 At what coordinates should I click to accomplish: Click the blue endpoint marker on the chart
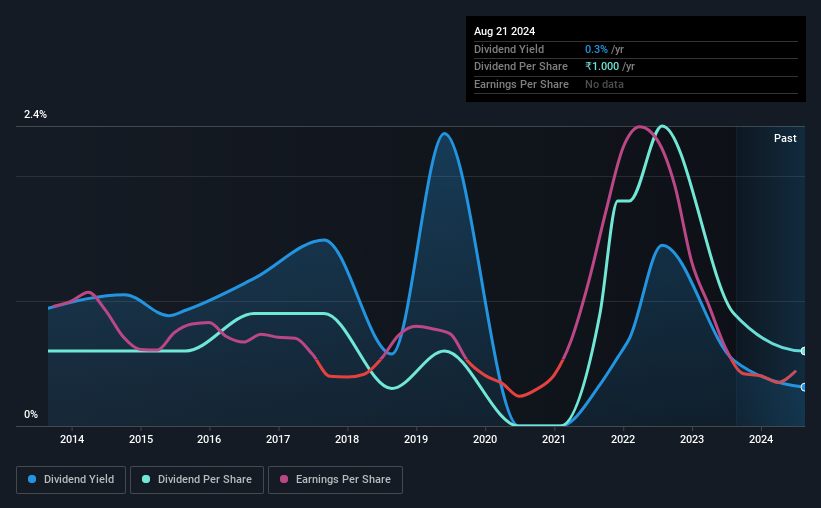(804, 388)
